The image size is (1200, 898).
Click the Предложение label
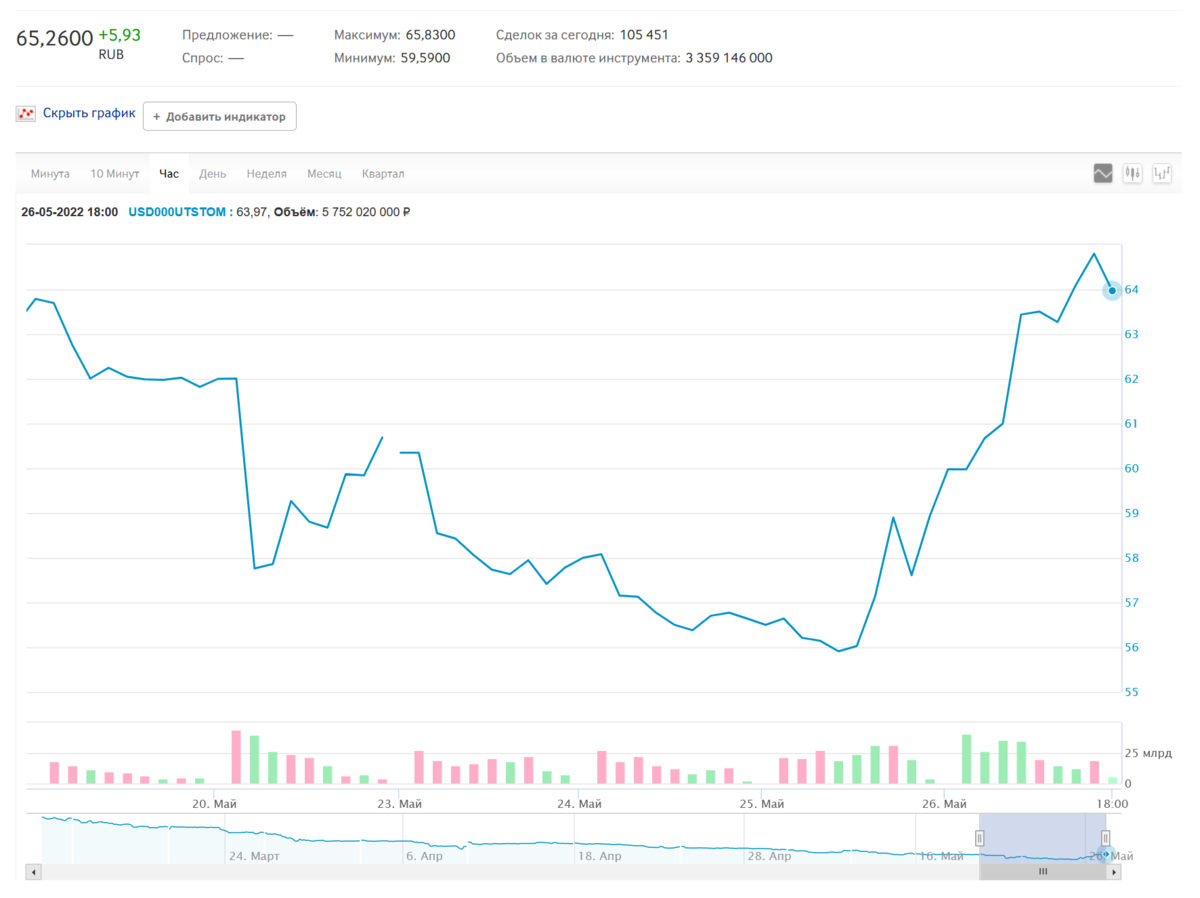point(227,35)
